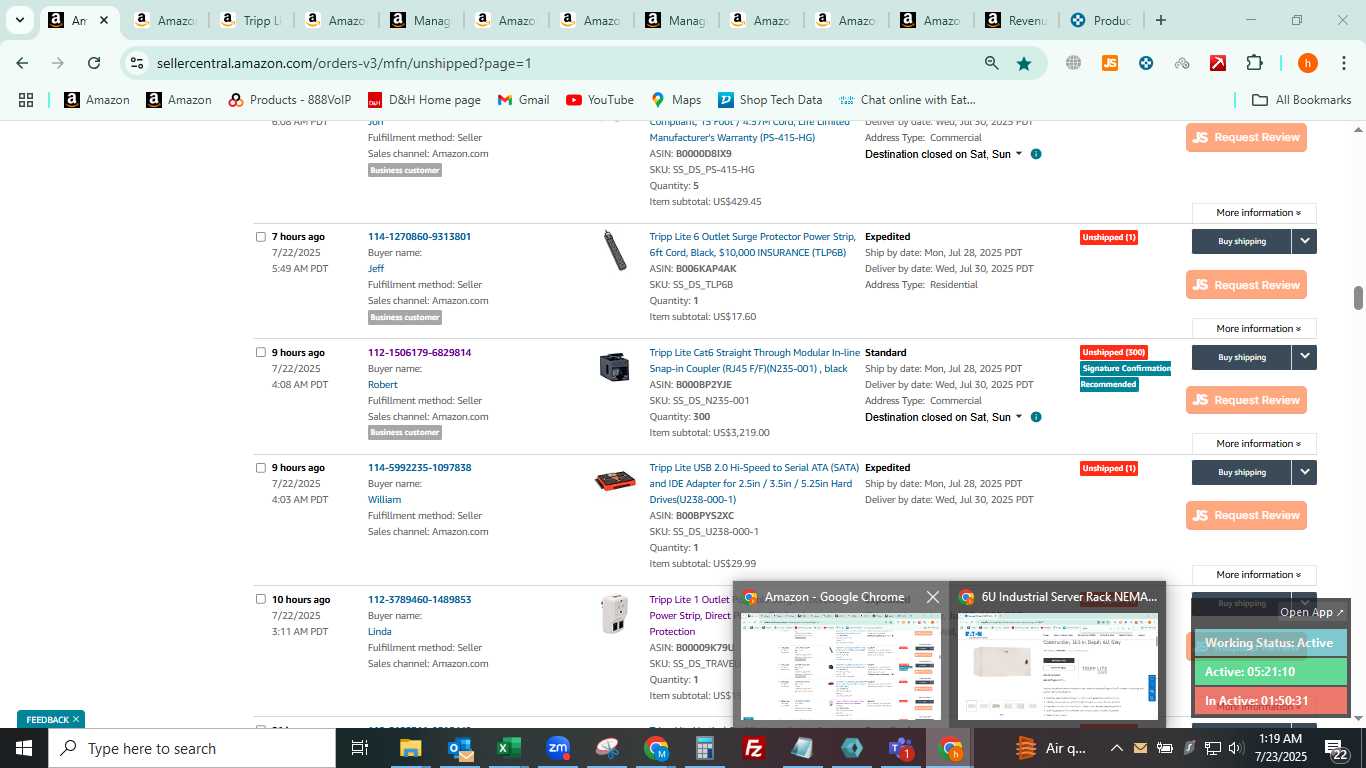Open Buy shipping dropdown arrow for Jeff's order

tap(1304, 241)
